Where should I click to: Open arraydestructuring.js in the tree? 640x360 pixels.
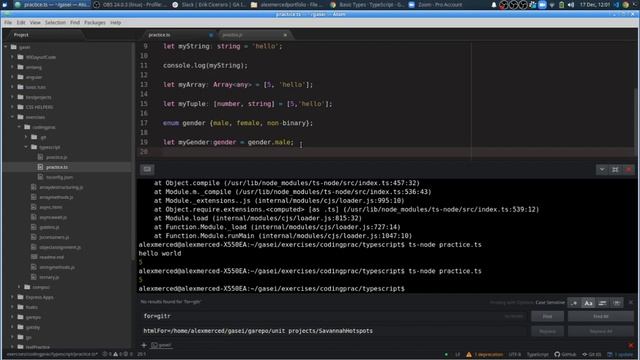point(60,187)
